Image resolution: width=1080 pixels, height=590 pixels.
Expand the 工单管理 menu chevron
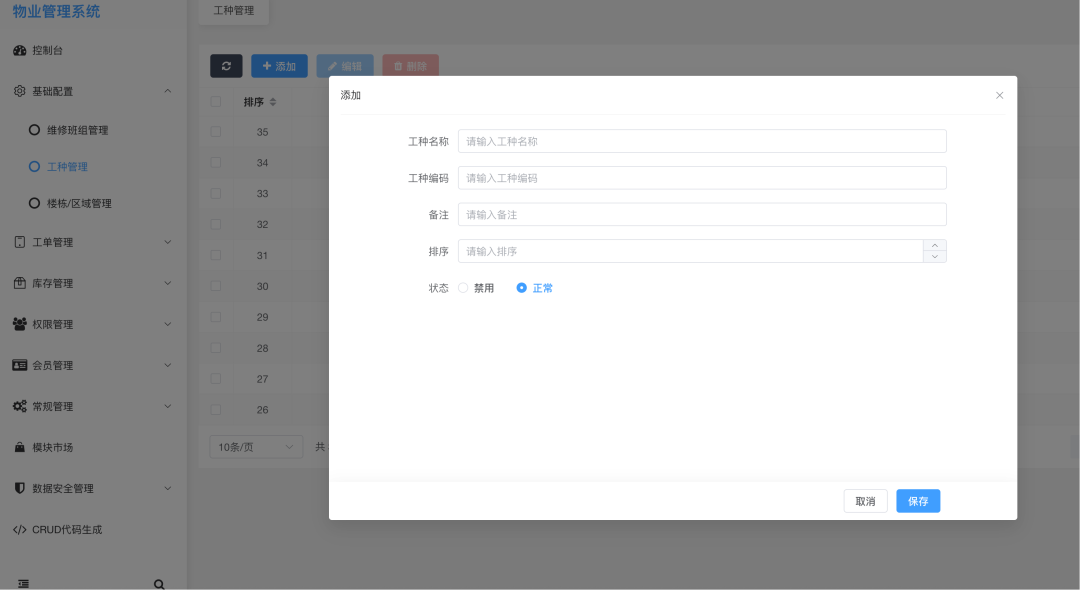click(167, 242)
